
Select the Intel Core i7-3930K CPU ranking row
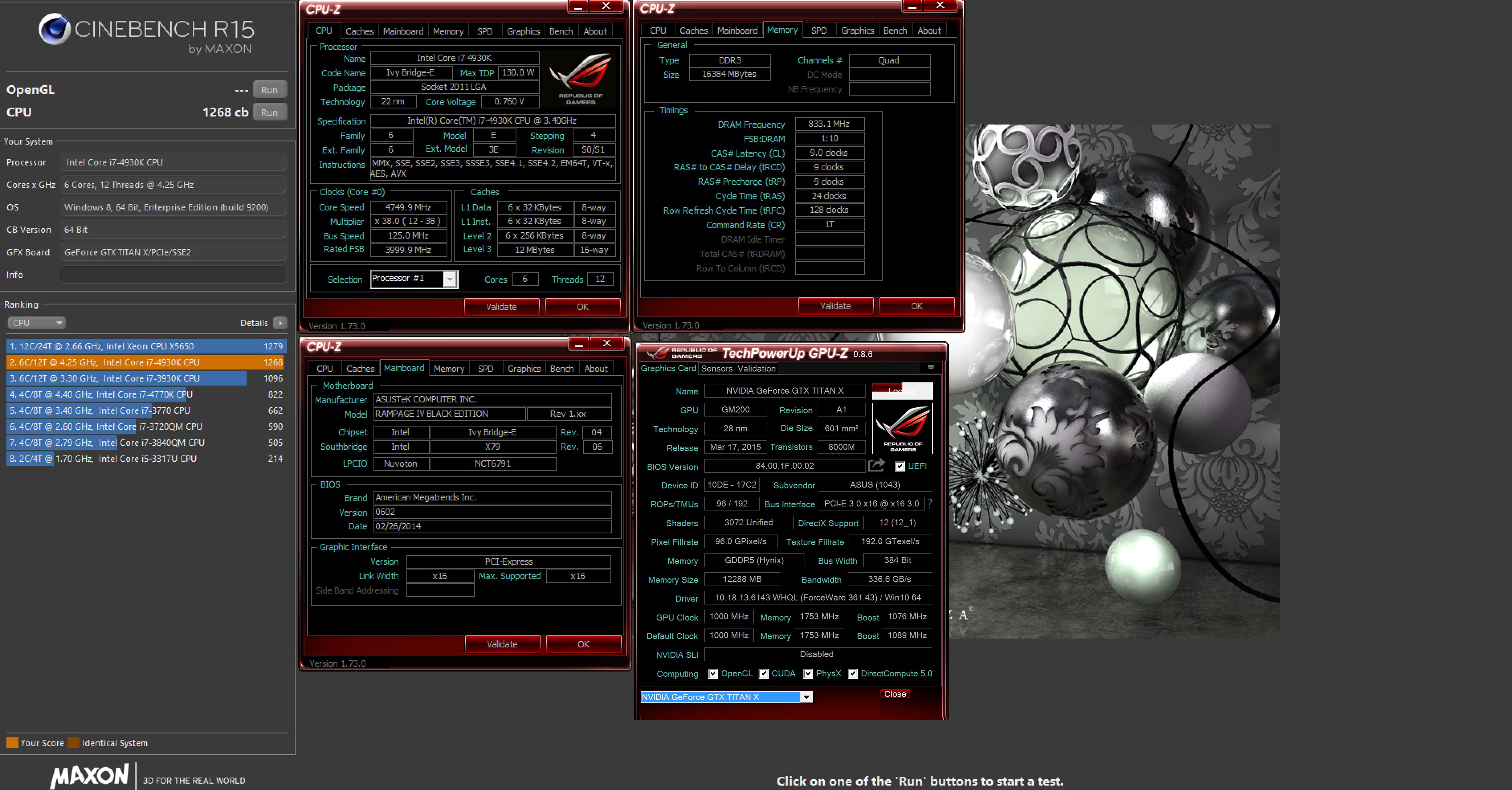[x=145, y=379]
